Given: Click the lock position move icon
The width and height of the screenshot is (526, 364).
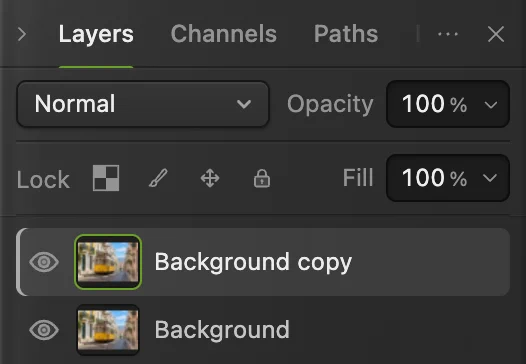Looking at the screenshot, I should pyautogui.click(x=210, y=178).
